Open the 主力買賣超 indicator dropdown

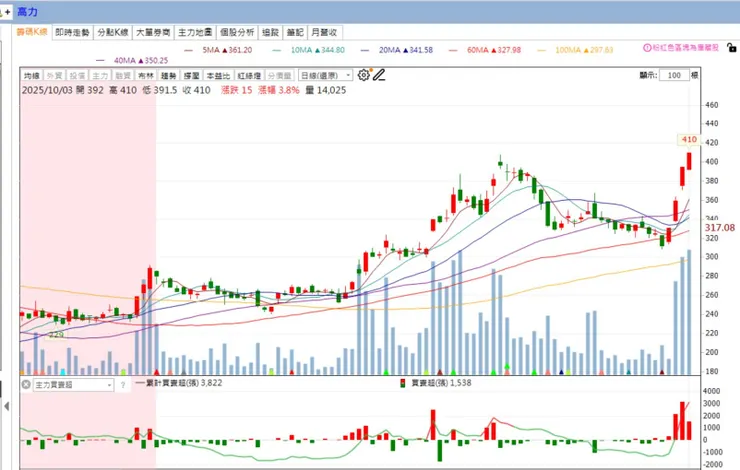[73, 385]
